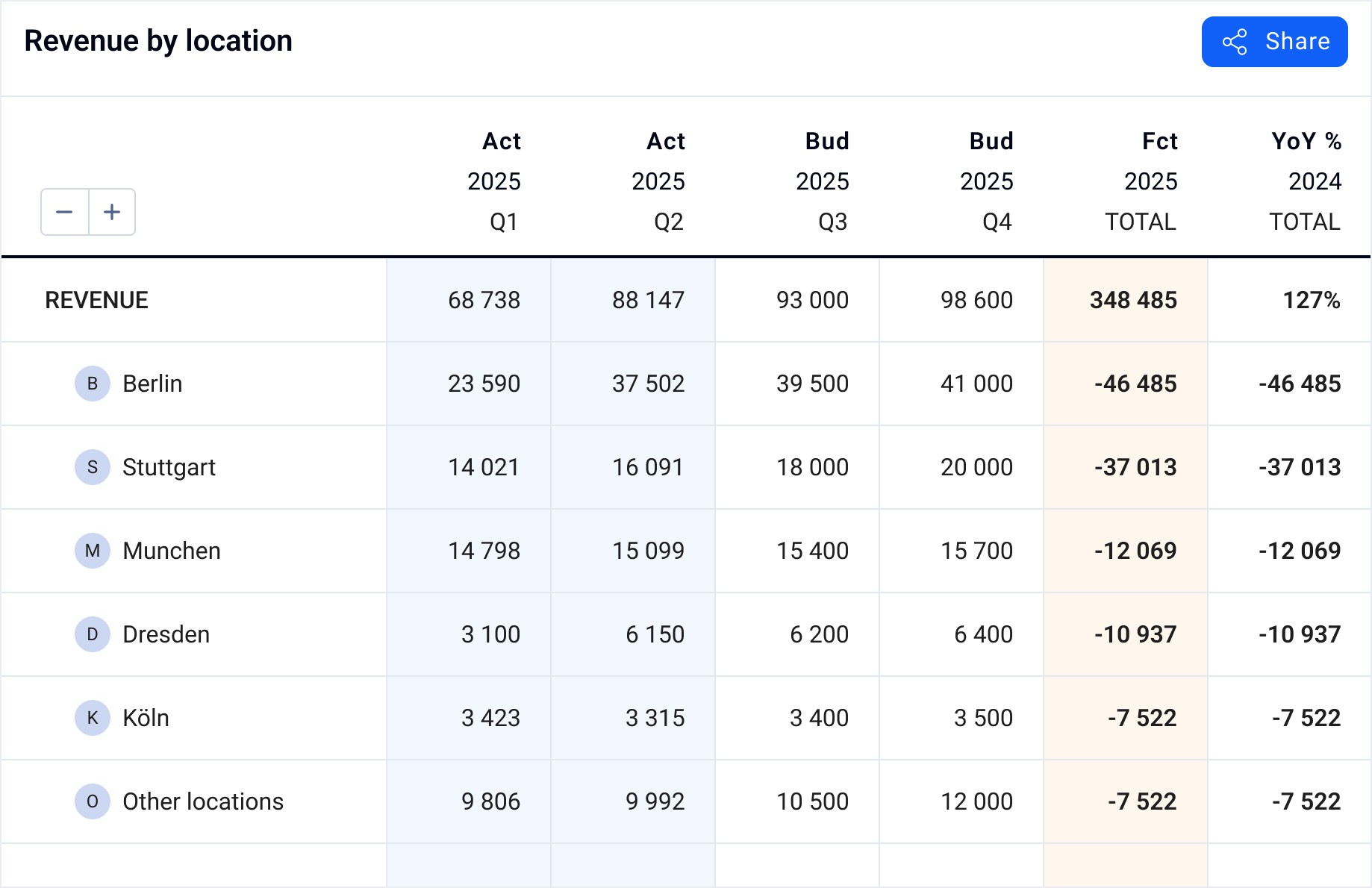Expand rows with the plus button
The height and width of the screenshot is (888, 1372).
tap(112, 212)
